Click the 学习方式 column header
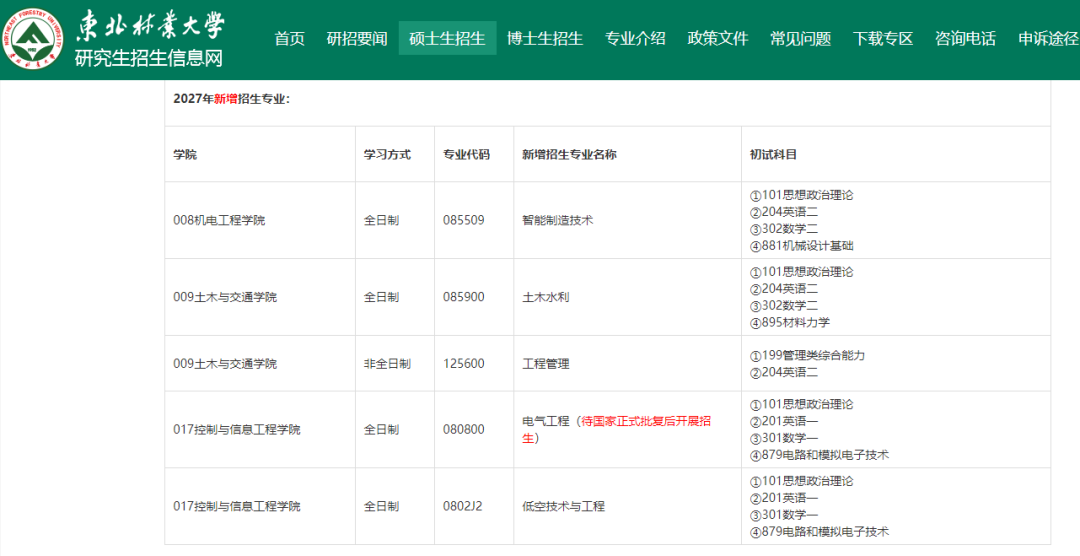1080x556 pixels. tap(387, 154)
